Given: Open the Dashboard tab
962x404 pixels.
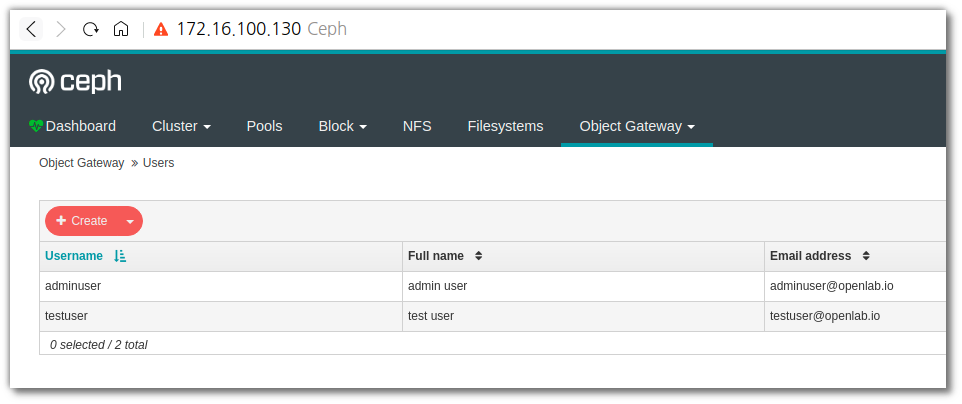Looking at the screenshot, I should point(72,126).
